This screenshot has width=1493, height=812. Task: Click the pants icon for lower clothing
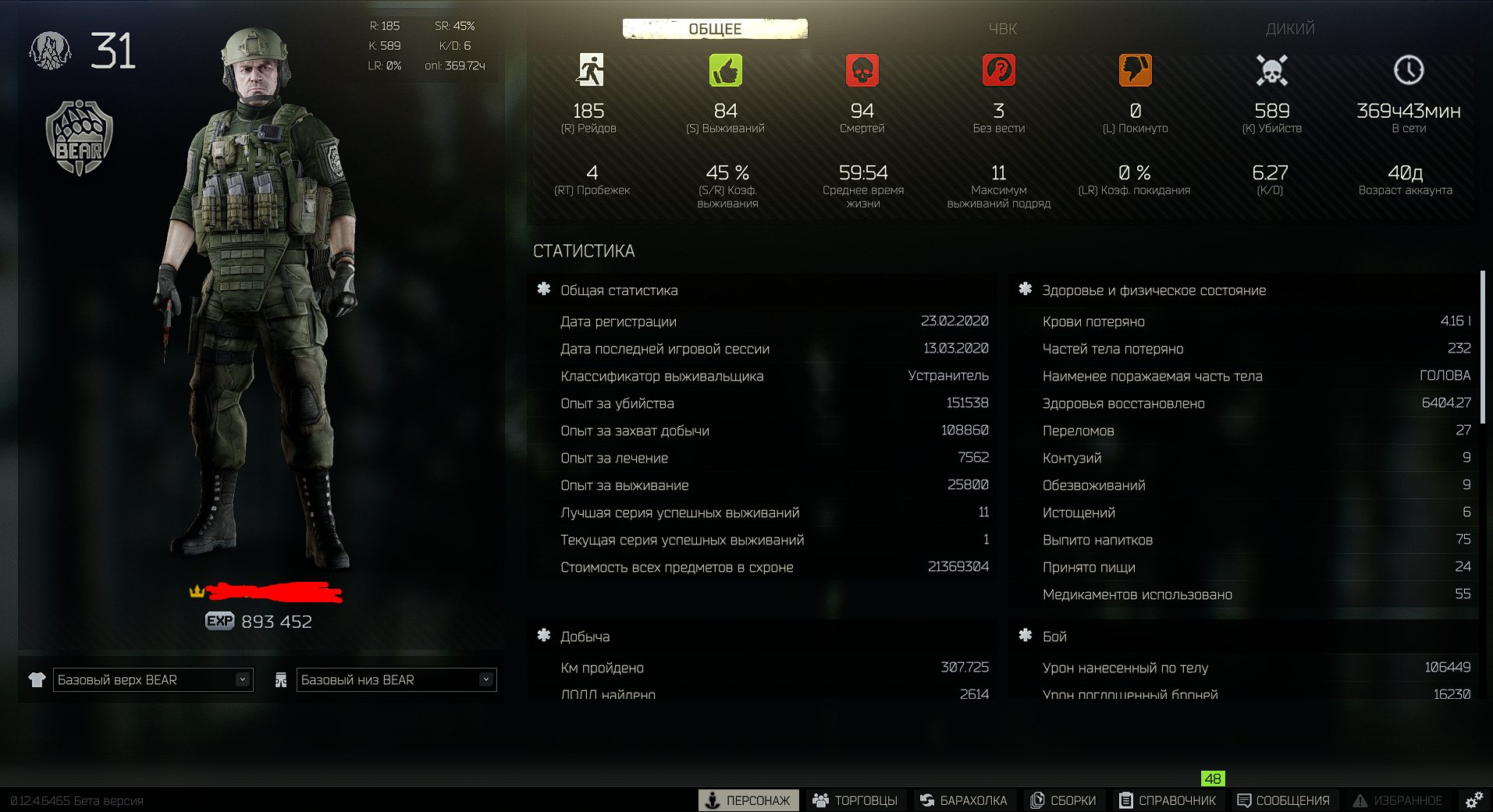pyautogui.click(x=281, y=679)
